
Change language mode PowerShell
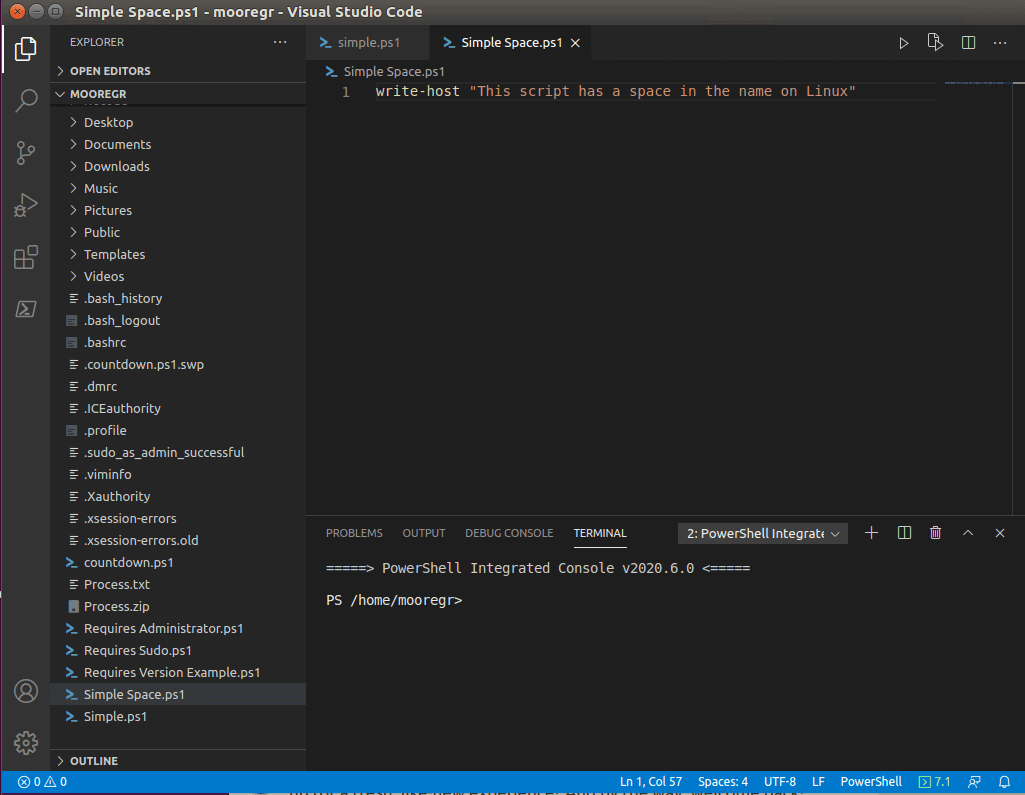pyautogui.click(x=871, y=781)
